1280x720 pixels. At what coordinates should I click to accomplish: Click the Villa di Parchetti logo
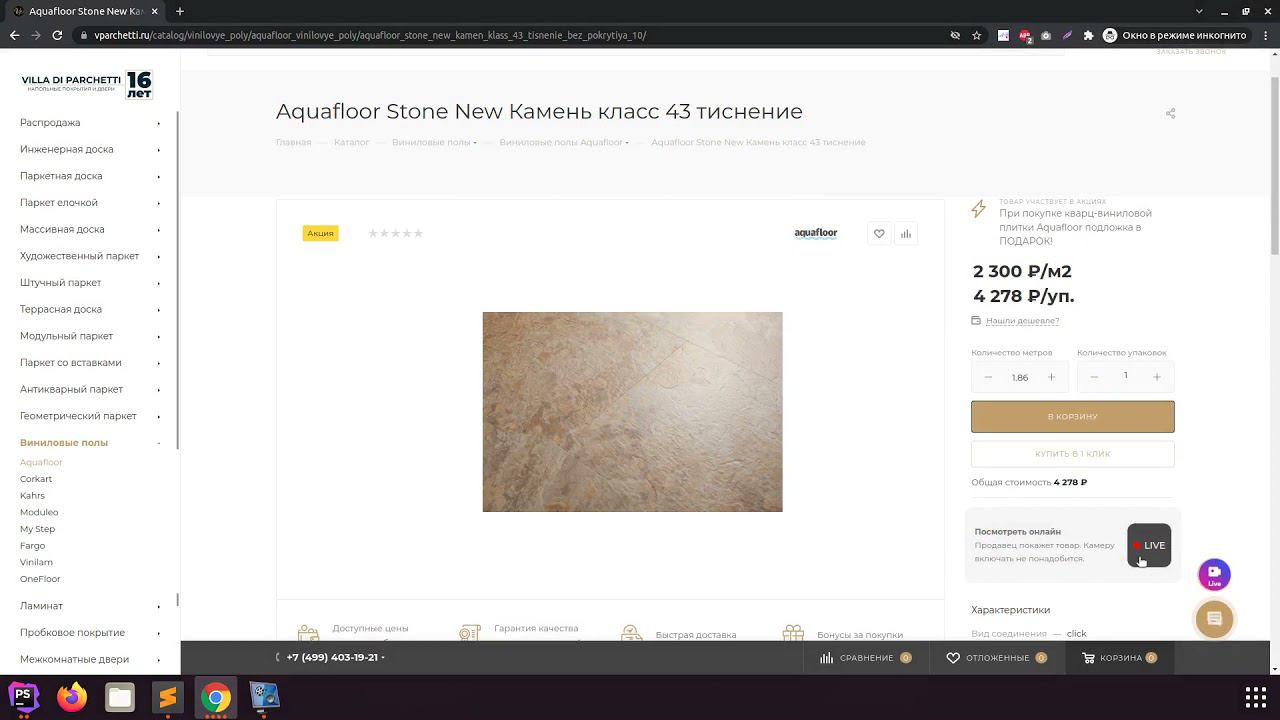87,84
